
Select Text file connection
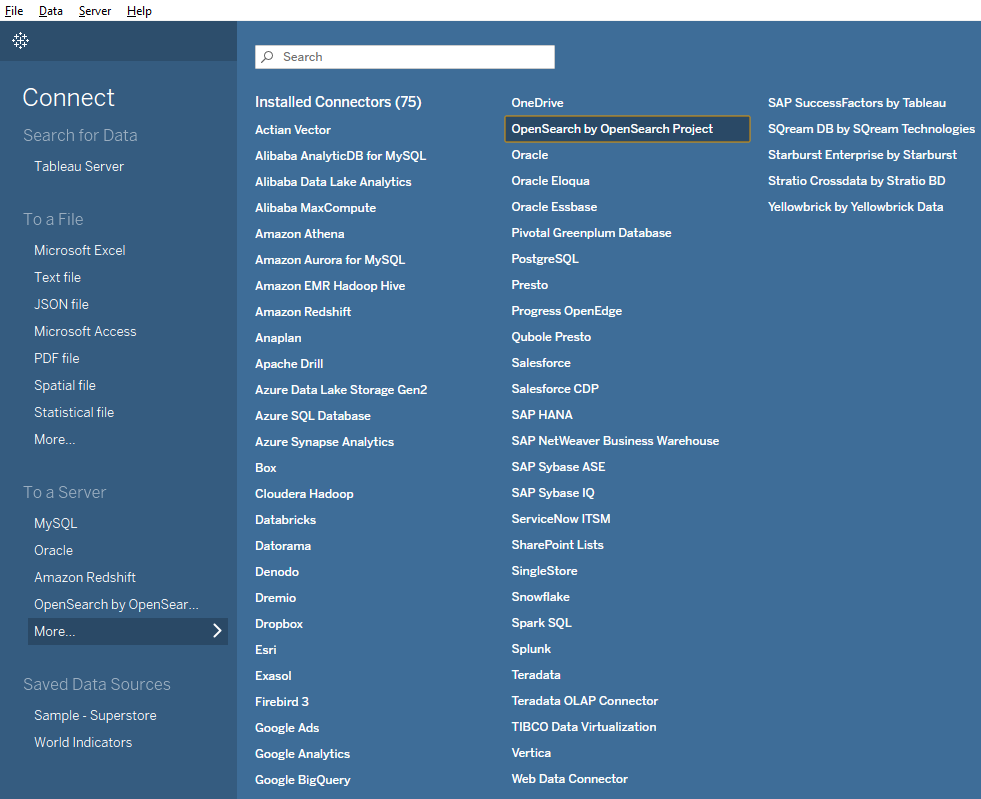[x=58, y=277]
